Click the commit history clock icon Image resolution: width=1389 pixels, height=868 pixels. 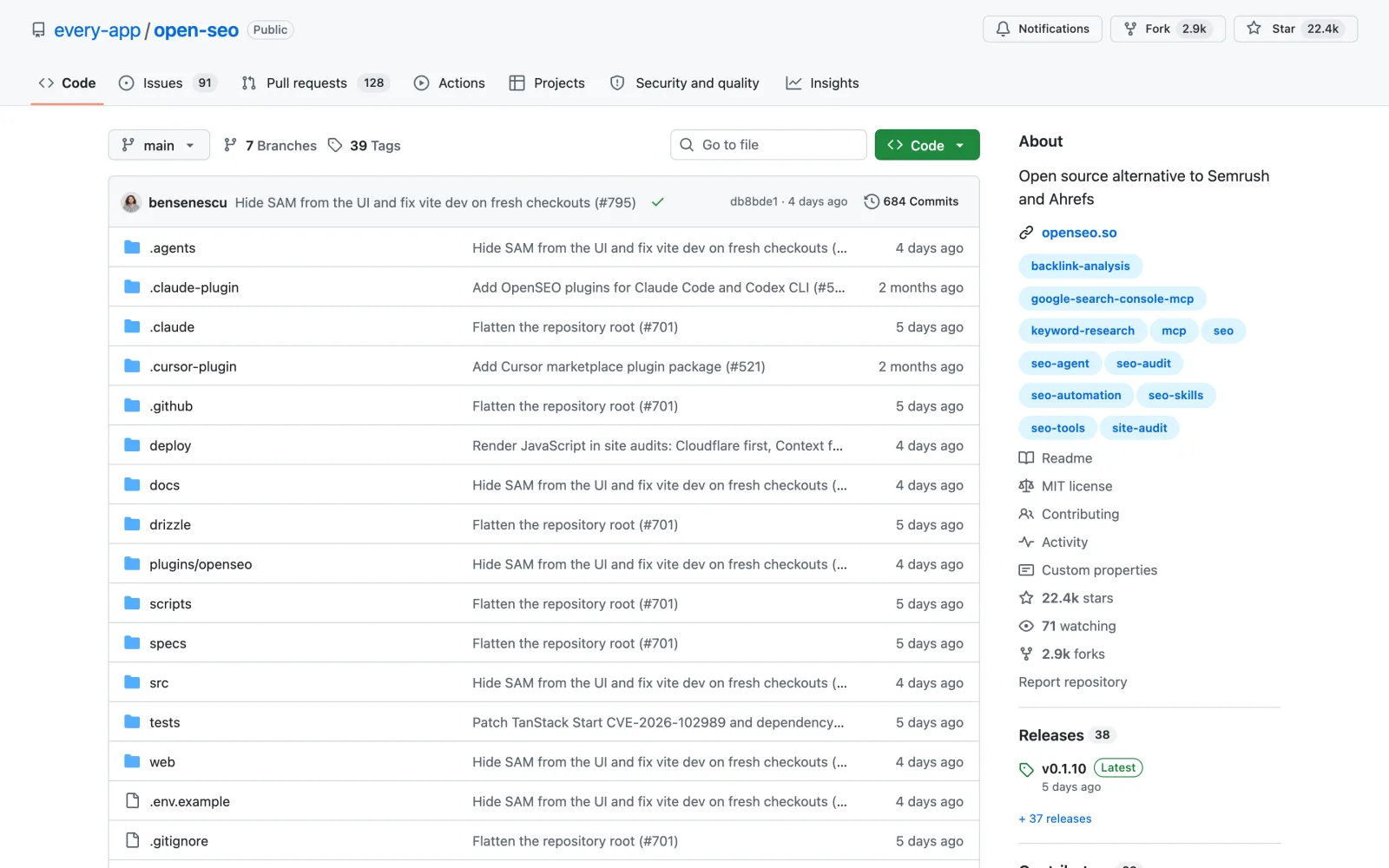pos(872,201)
